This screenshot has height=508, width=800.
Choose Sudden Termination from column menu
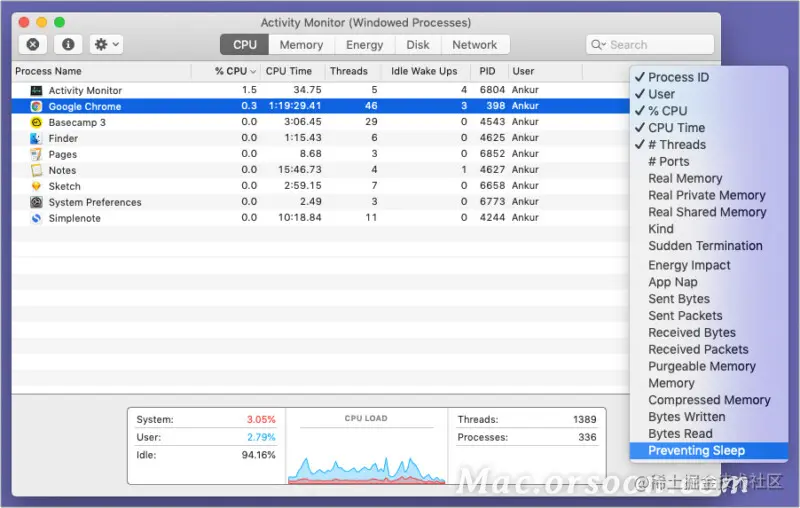coord(709,245)
